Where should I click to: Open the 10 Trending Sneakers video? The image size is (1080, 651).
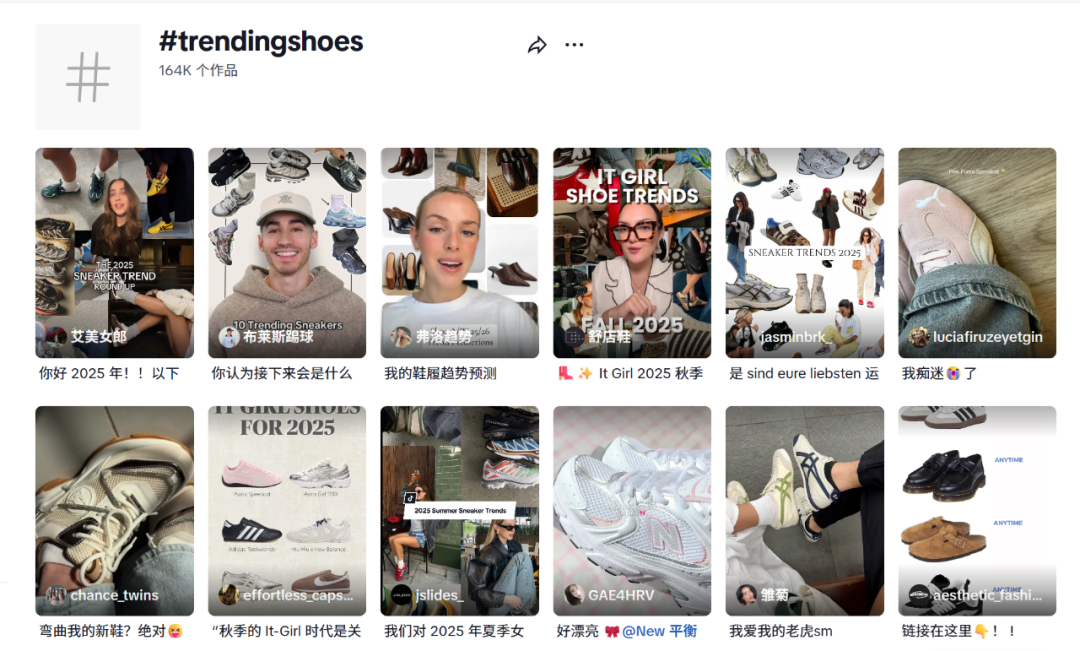click(x=287, y=253)
